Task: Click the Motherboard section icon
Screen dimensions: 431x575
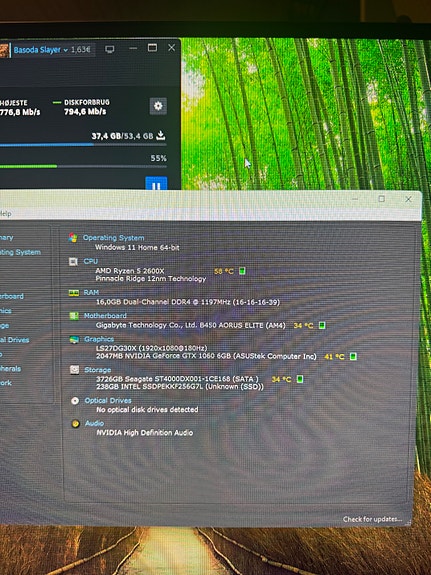Action: (74, 316)
